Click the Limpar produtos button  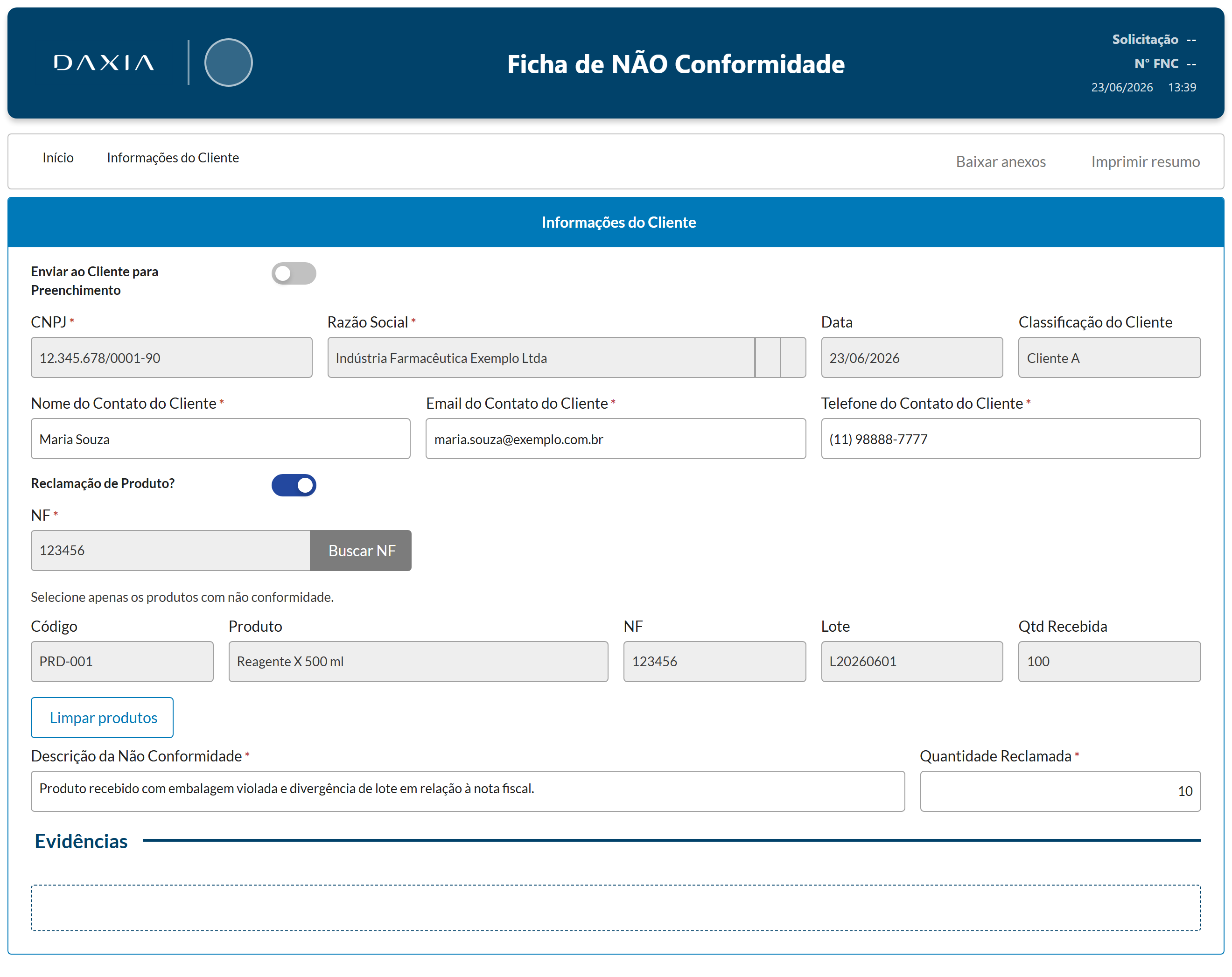pos(102,717)
